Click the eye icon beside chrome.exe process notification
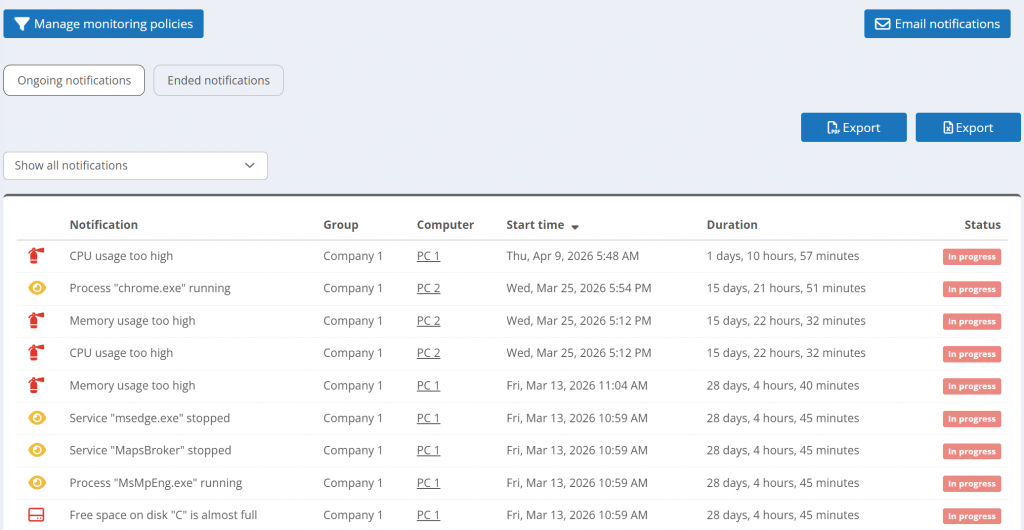The height and width of the screenshot is (530, 1024). tap(37, 288)
